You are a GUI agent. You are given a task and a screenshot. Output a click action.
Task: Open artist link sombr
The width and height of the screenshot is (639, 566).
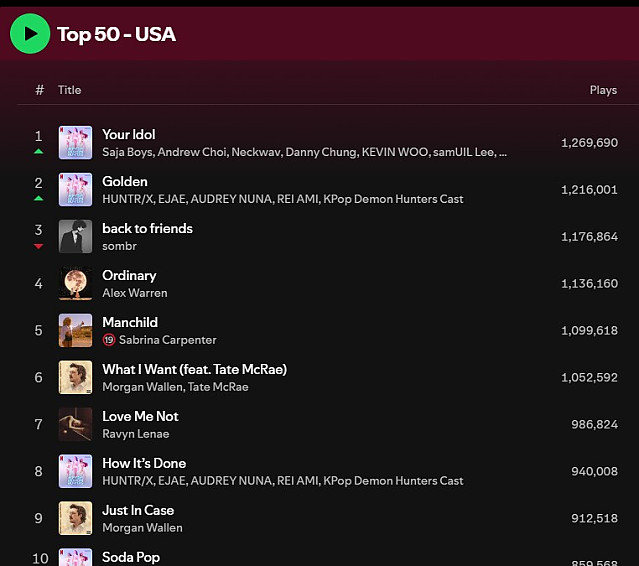(119, 246)
